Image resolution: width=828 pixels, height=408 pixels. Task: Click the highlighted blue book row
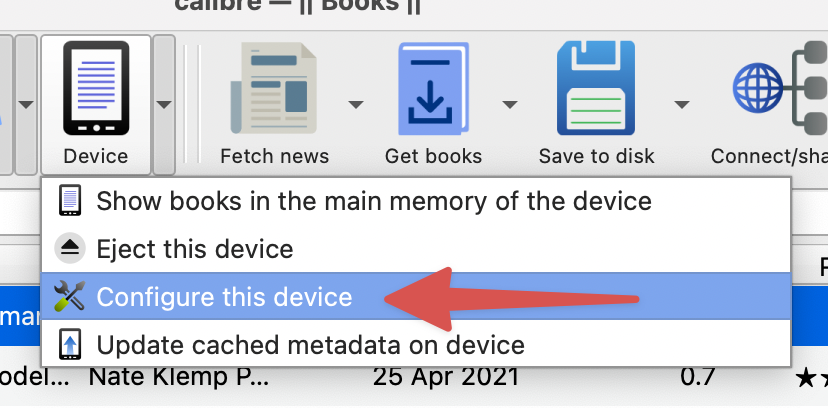pyautogui.click(x=18, y=297)
